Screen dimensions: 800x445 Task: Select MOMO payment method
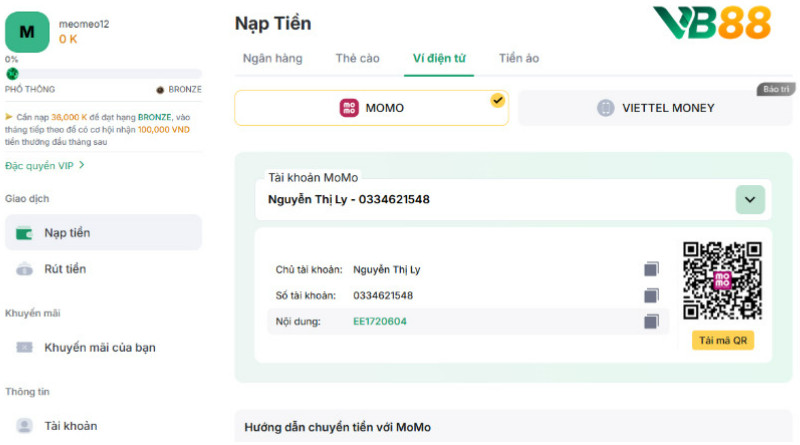(x=371, y=108)
